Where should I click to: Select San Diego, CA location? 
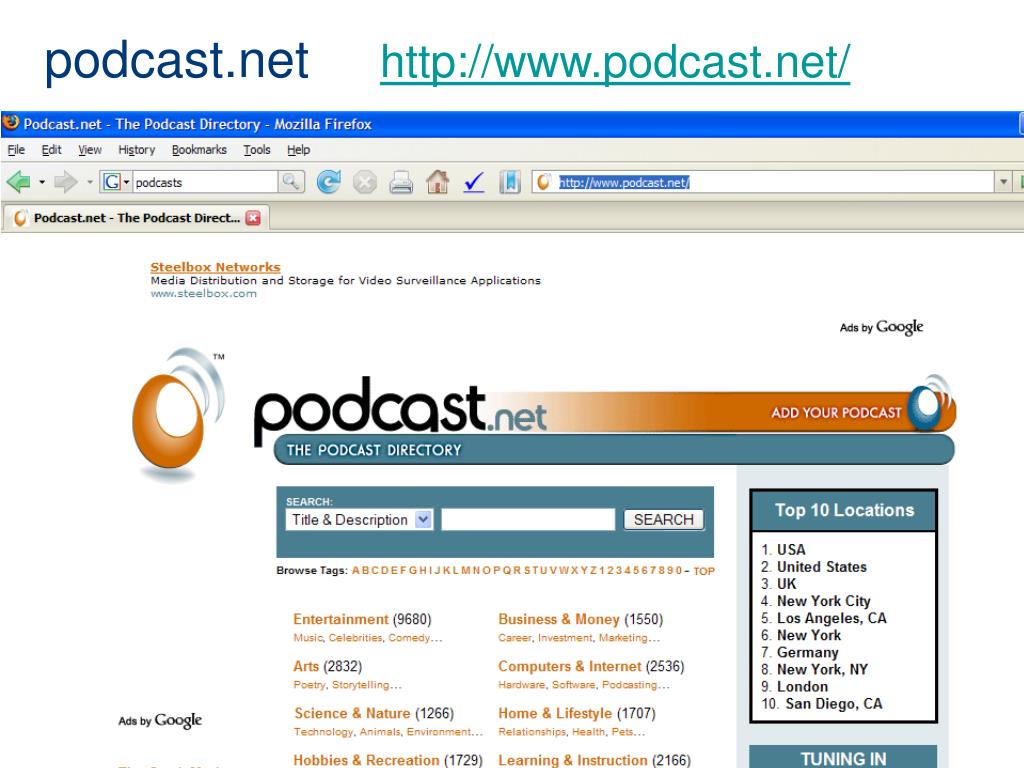tap(834, 704)
